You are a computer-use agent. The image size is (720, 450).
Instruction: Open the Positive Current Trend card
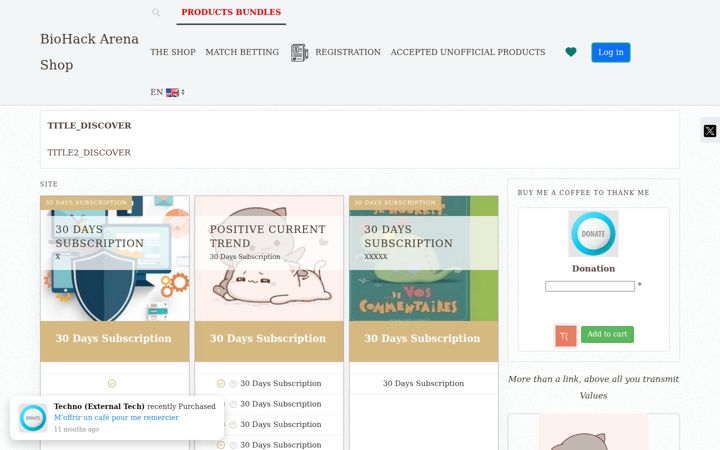269,259
